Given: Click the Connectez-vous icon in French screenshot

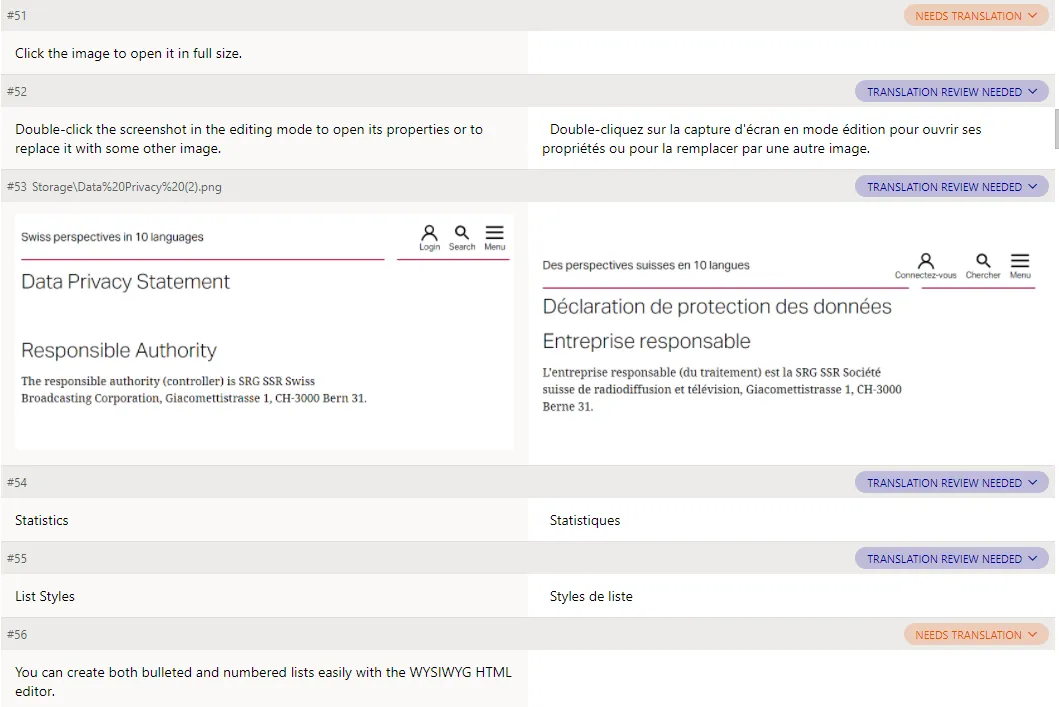Looking at the screenshot, I should pos(926,261).
